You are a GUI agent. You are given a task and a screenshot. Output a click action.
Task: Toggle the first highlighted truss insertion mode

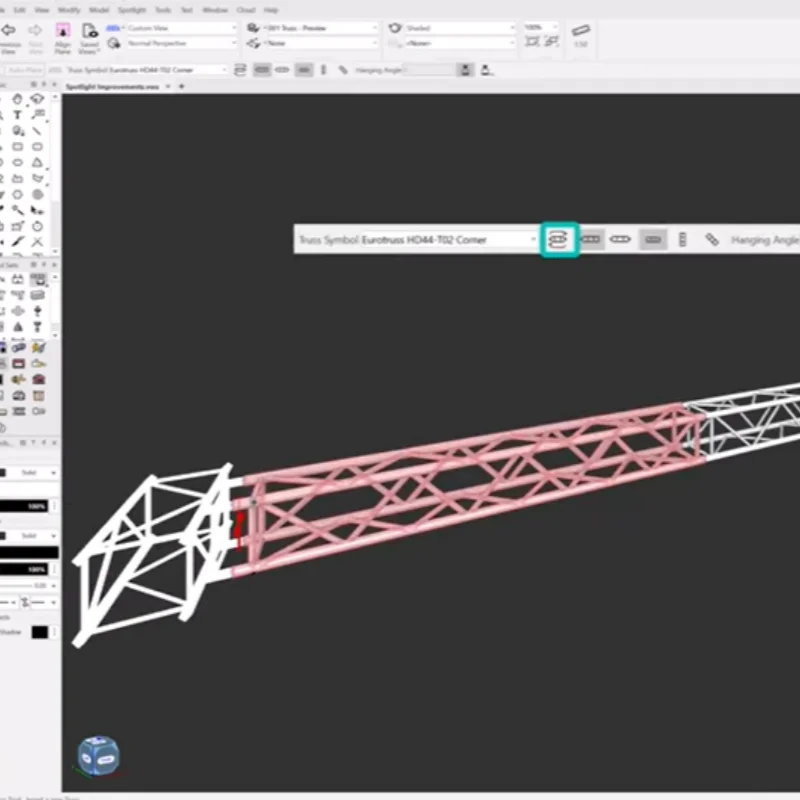pyautogui.click(x=262, y=70)
